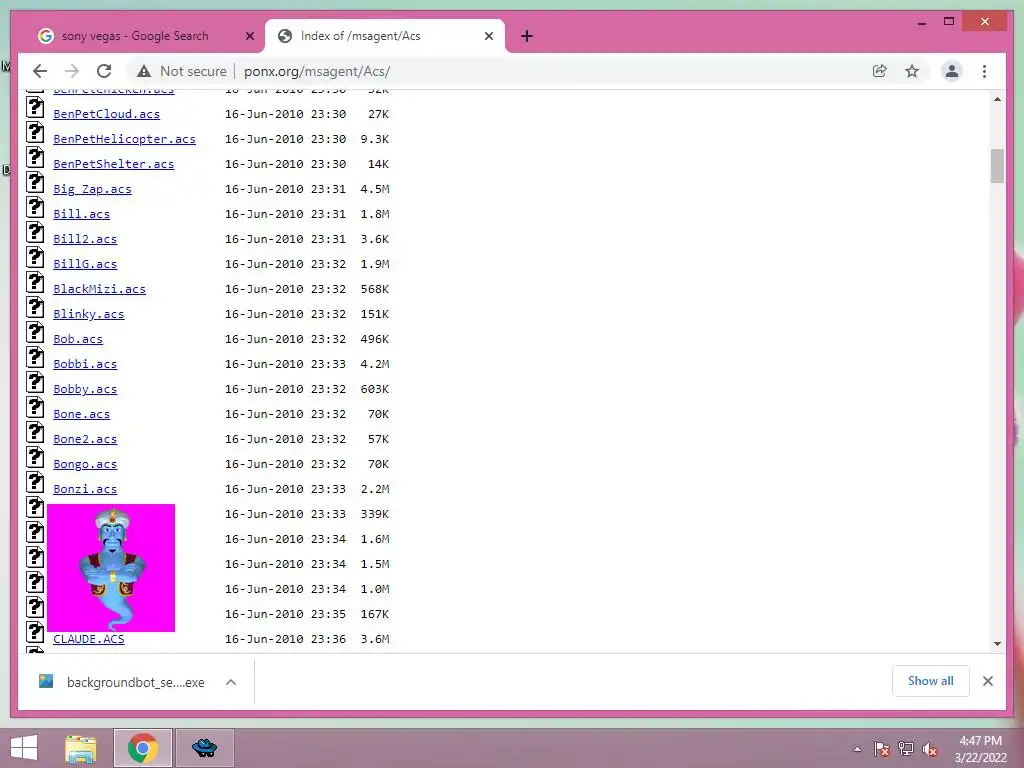Screen dimensions: 1024x768
Task: Click file icon beside Bongo.acs
Action: click(x=35, y=457)
